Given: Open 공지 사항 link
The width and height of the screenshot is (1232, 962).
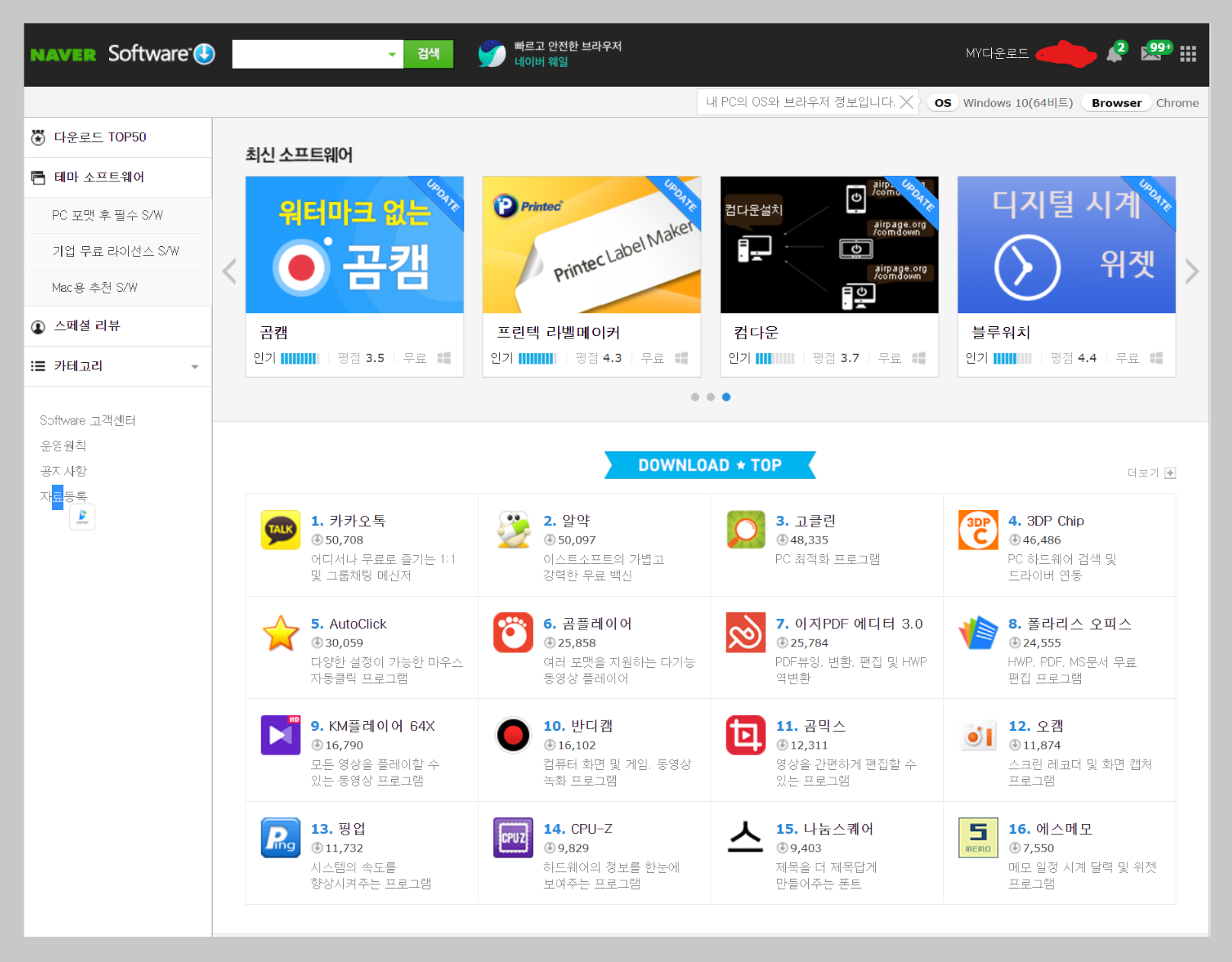Looking at the screenshot, I should (63, 471).
